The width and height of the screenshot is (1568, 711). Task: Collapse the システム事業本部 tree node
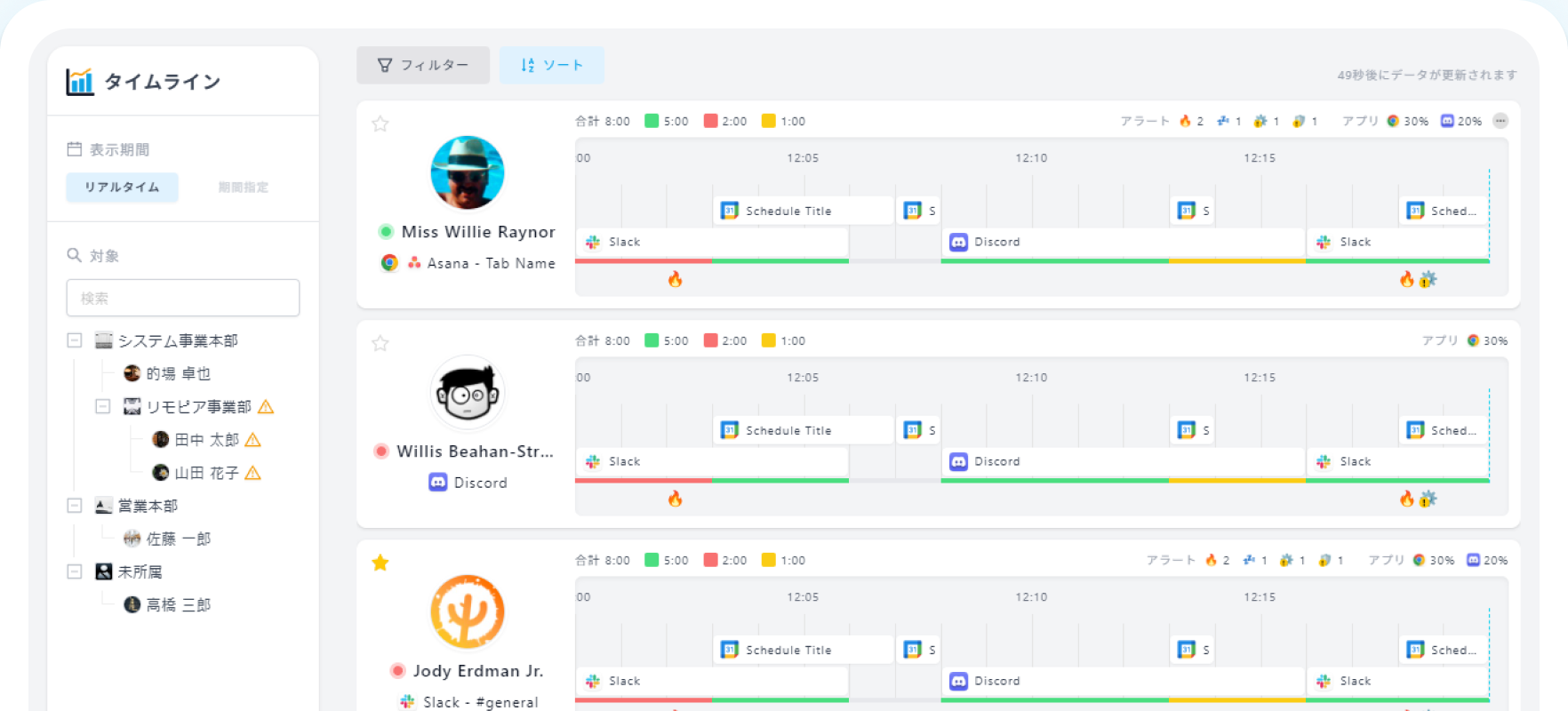coord(75,340)
